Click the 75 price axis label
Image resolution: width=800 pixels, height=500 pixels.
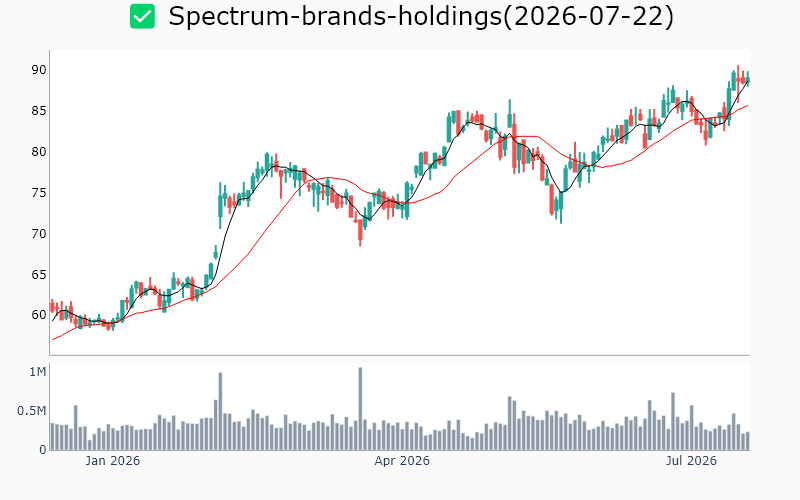(x=39, y=192)
